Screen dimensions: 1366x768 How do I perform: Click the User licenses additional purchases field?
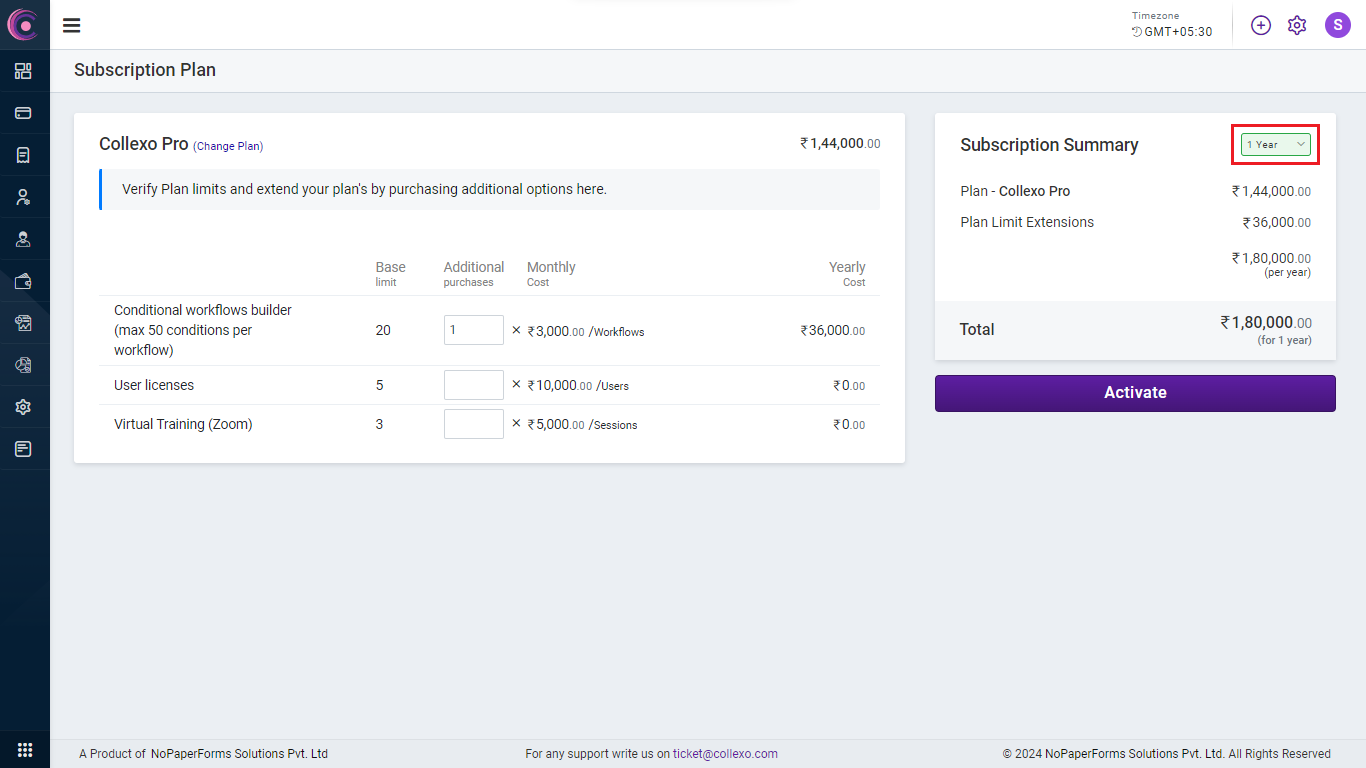[x=473, y=385]
